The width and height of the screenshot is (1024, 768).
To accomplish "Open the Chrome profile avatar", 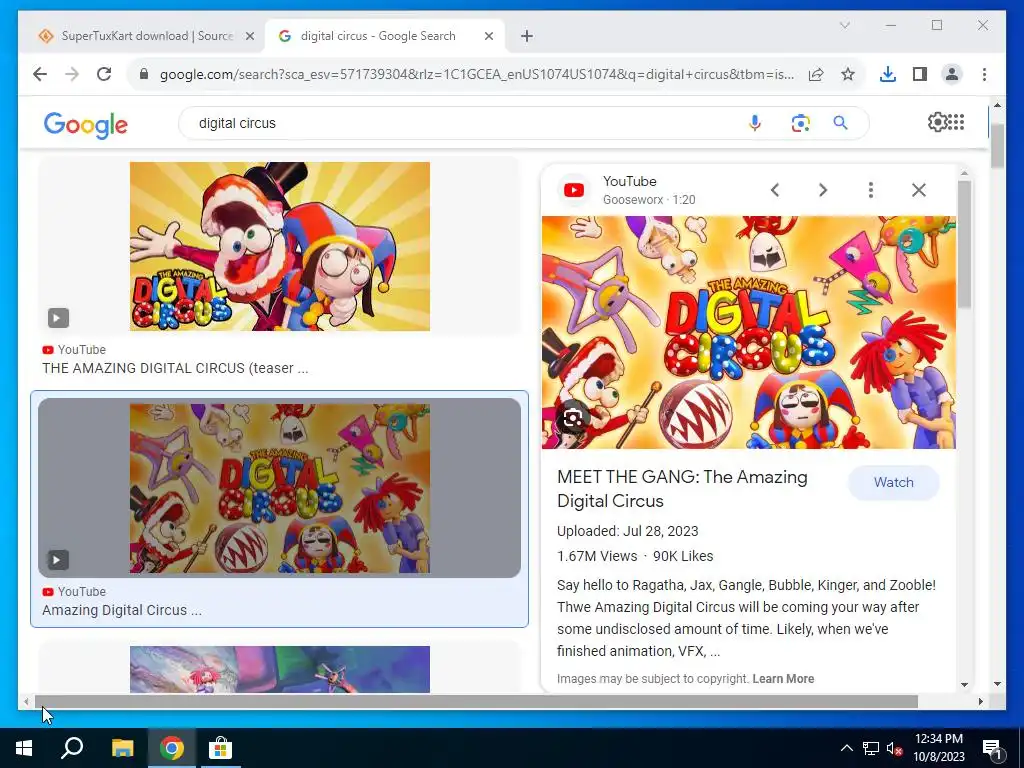I will point(952,74).
